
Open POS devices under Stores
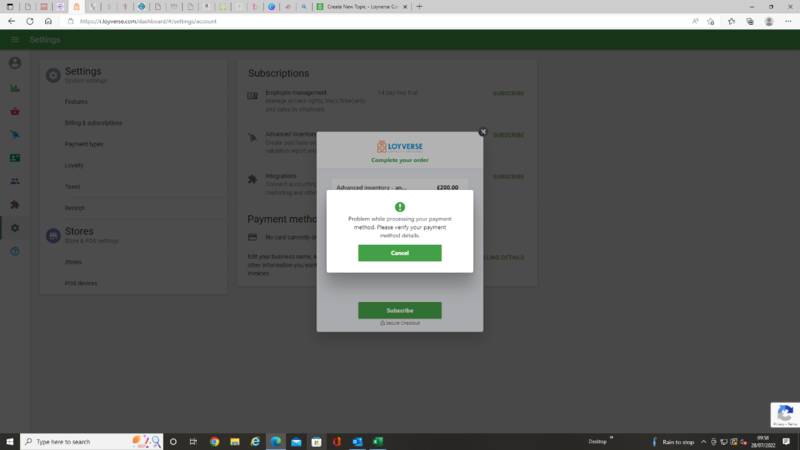click(x=81, y=283)
